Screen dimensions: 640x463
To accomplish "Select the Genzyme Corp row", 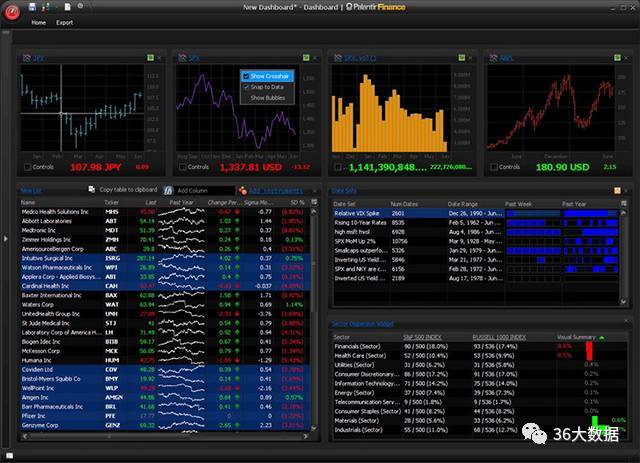I will [x=165, y=425].
